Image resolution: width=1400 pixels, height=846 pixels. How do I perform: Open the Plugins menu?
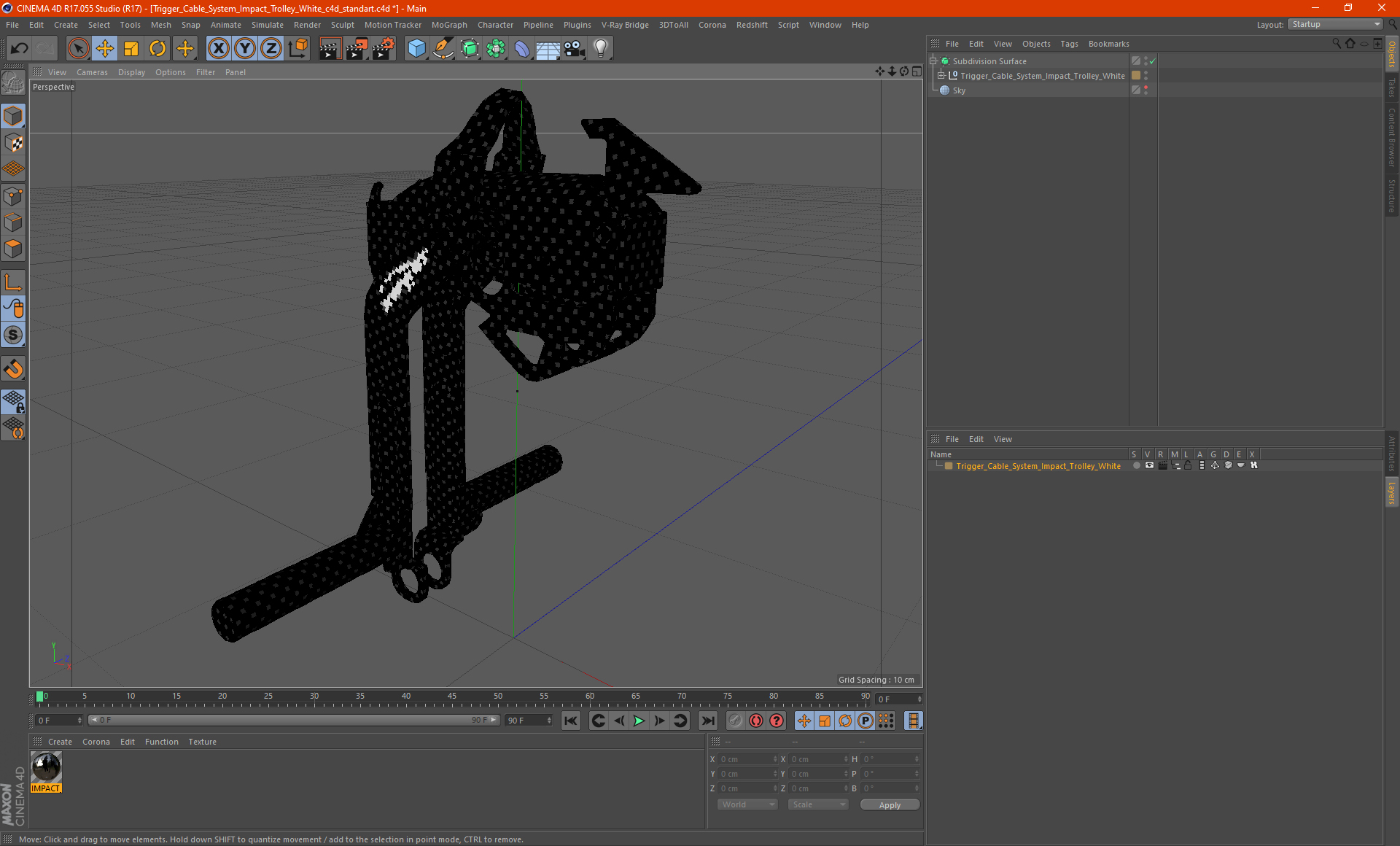[577, 24]
